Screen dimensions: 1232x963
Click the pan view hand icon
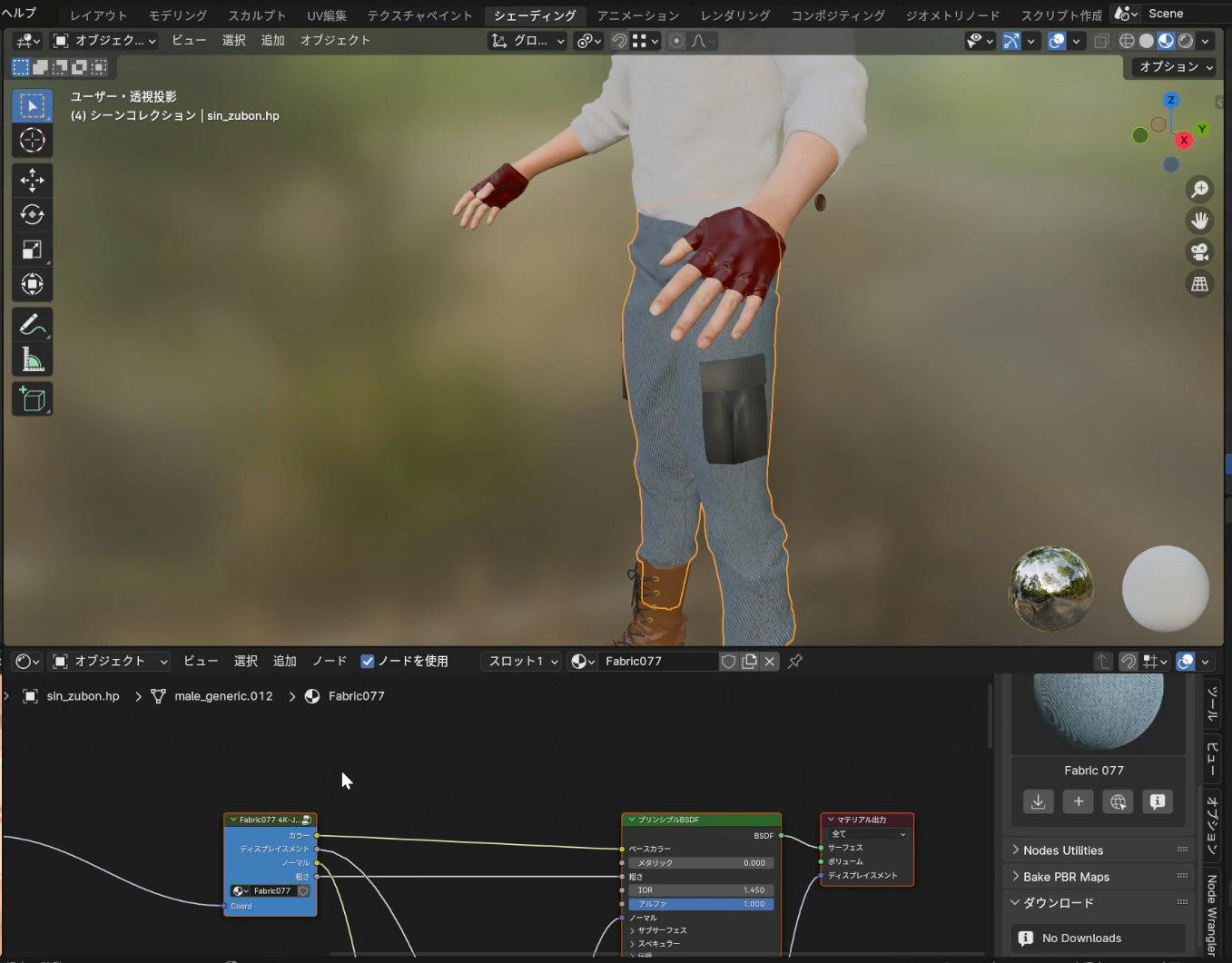tap(1199, 221)
